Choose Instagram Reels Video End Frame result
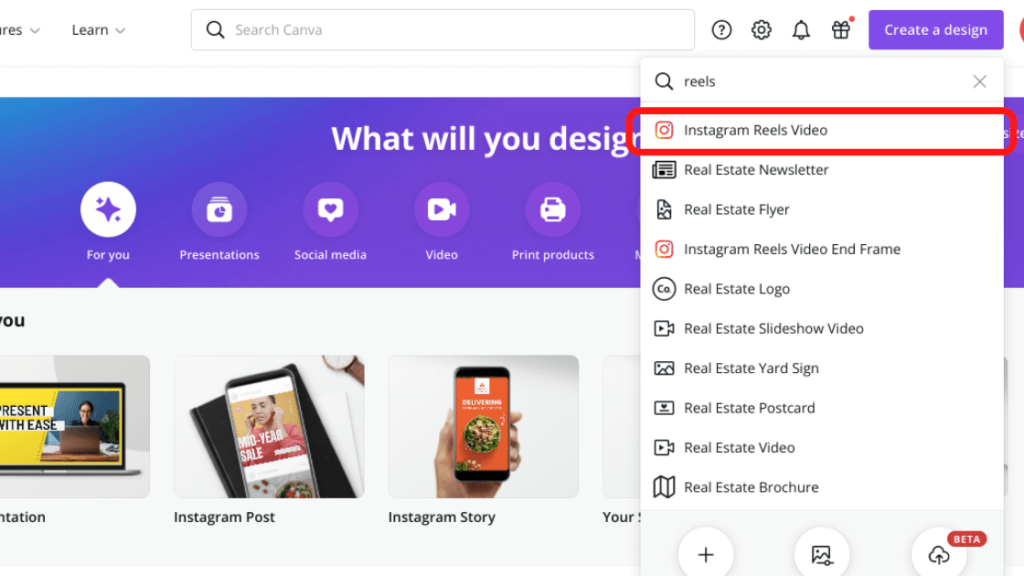The width and height of the screenshot is (1024, 576). pyautogui.click(x=822, y=249)
